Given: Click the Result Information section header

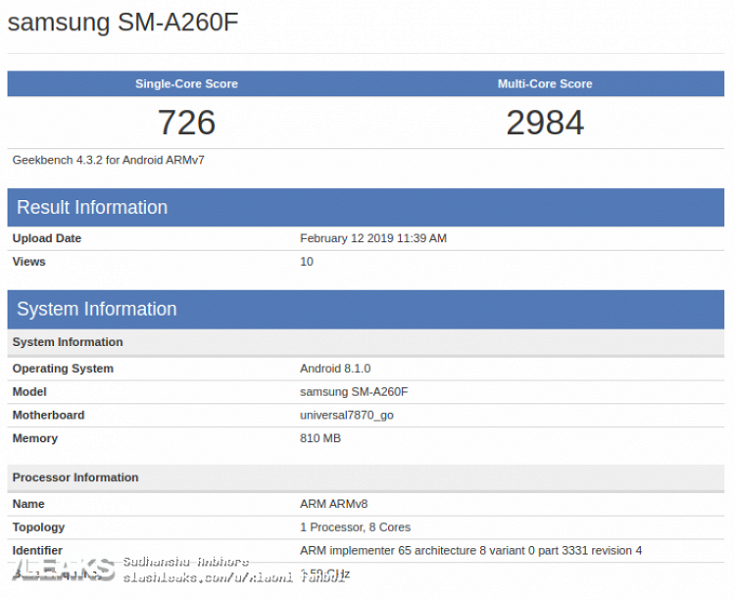Looking at the screenshot, I should click(x=92, y=208).
